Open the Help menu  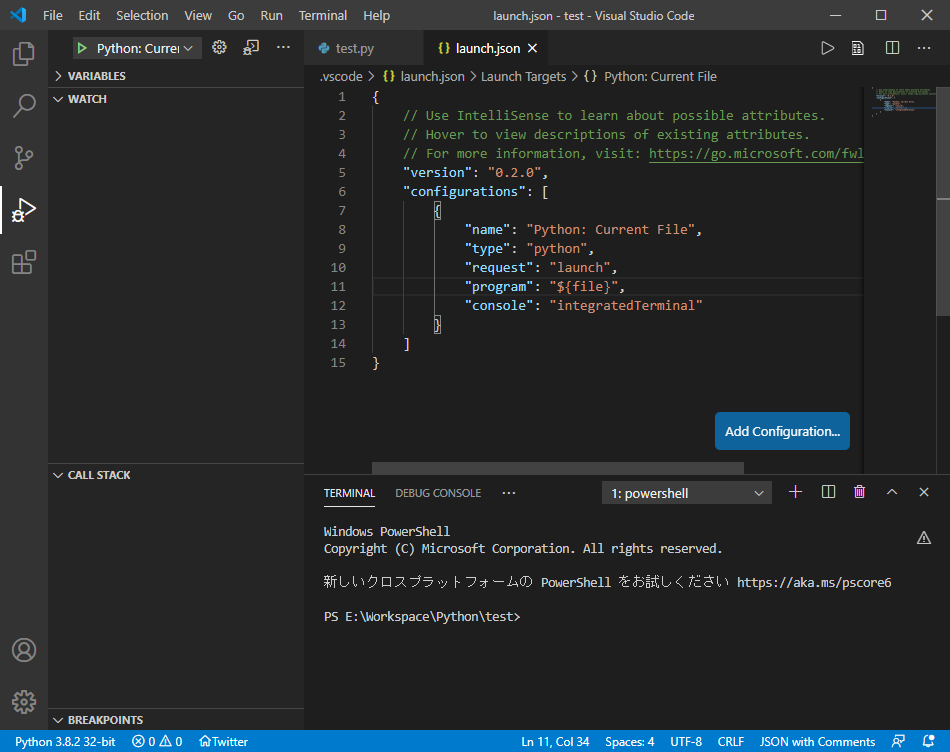(x=376, y=15)
